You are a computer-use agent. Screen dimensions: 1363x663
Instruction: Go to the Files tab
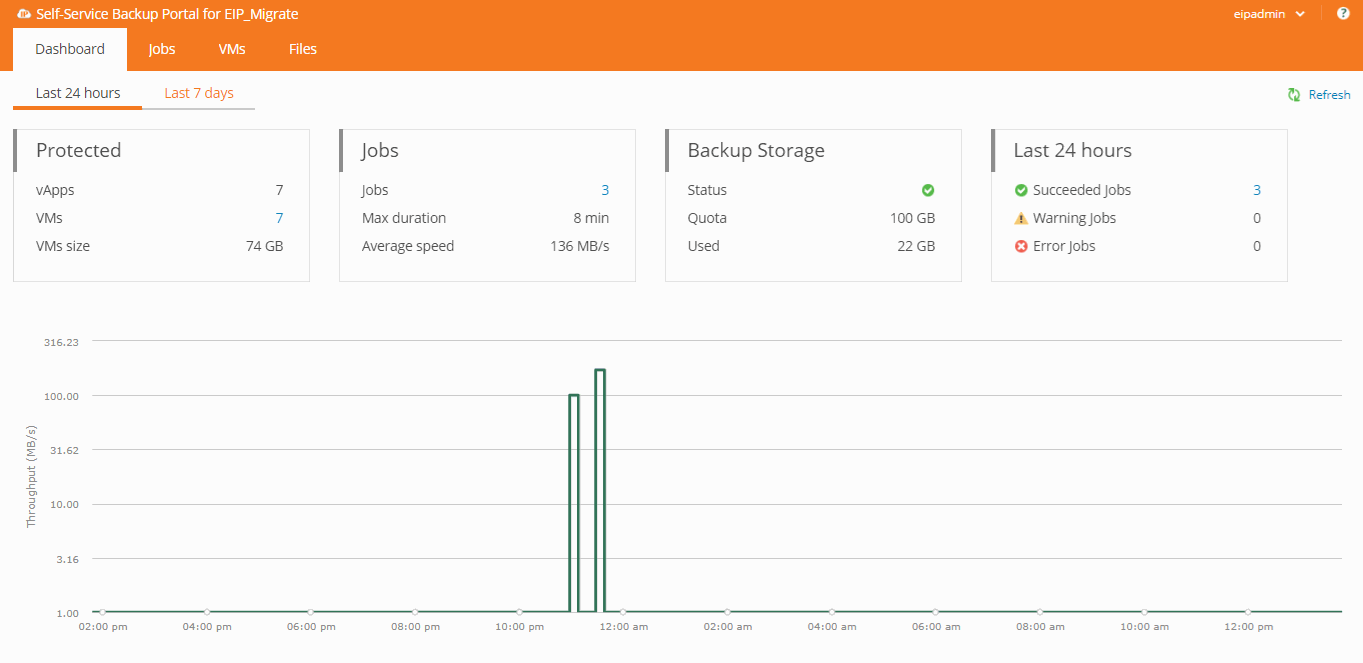(303, 49)
